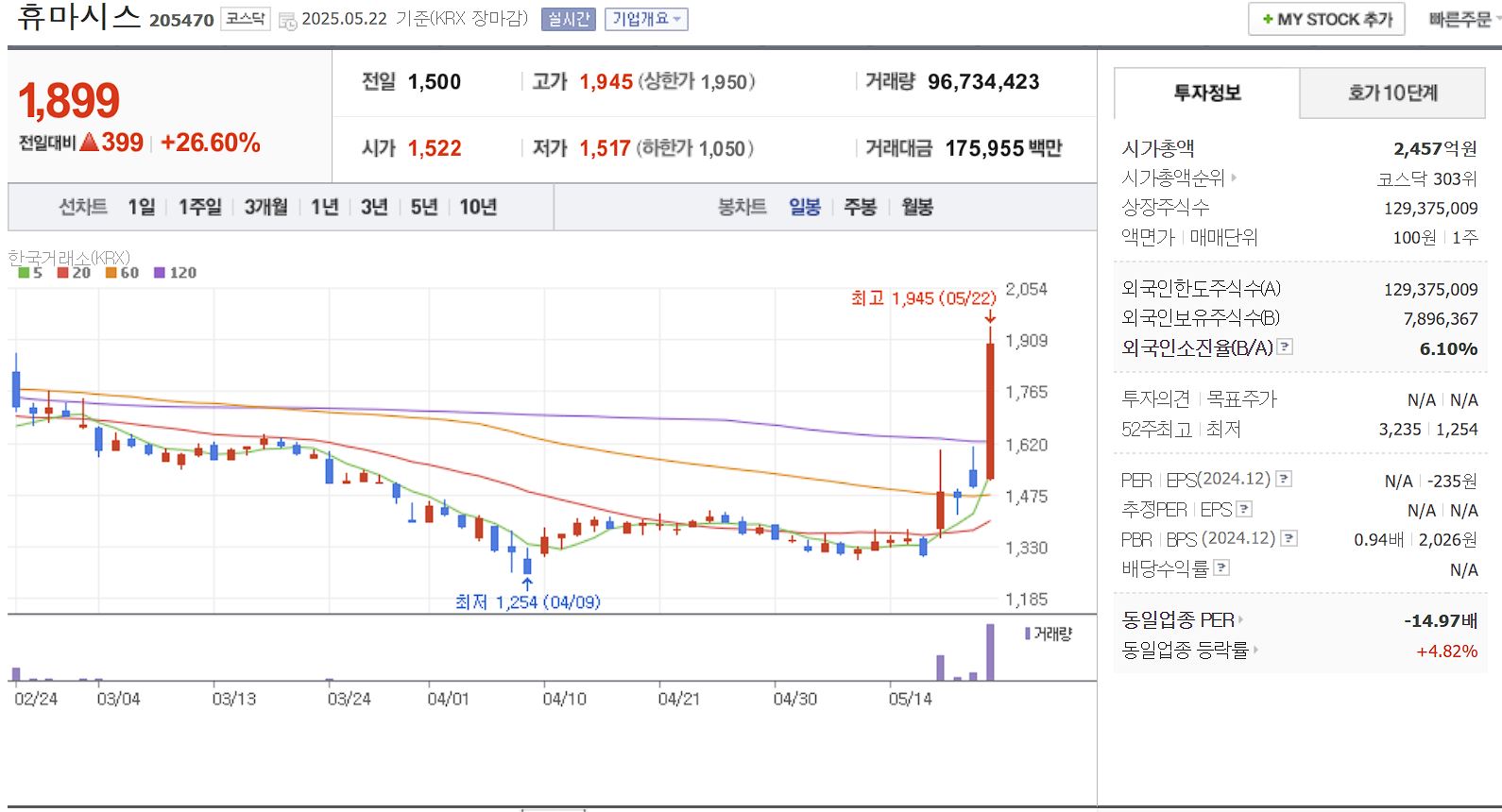Click the +4.82% industry change value
The height and width of the screenshot is (812, 1502).
1447,651
